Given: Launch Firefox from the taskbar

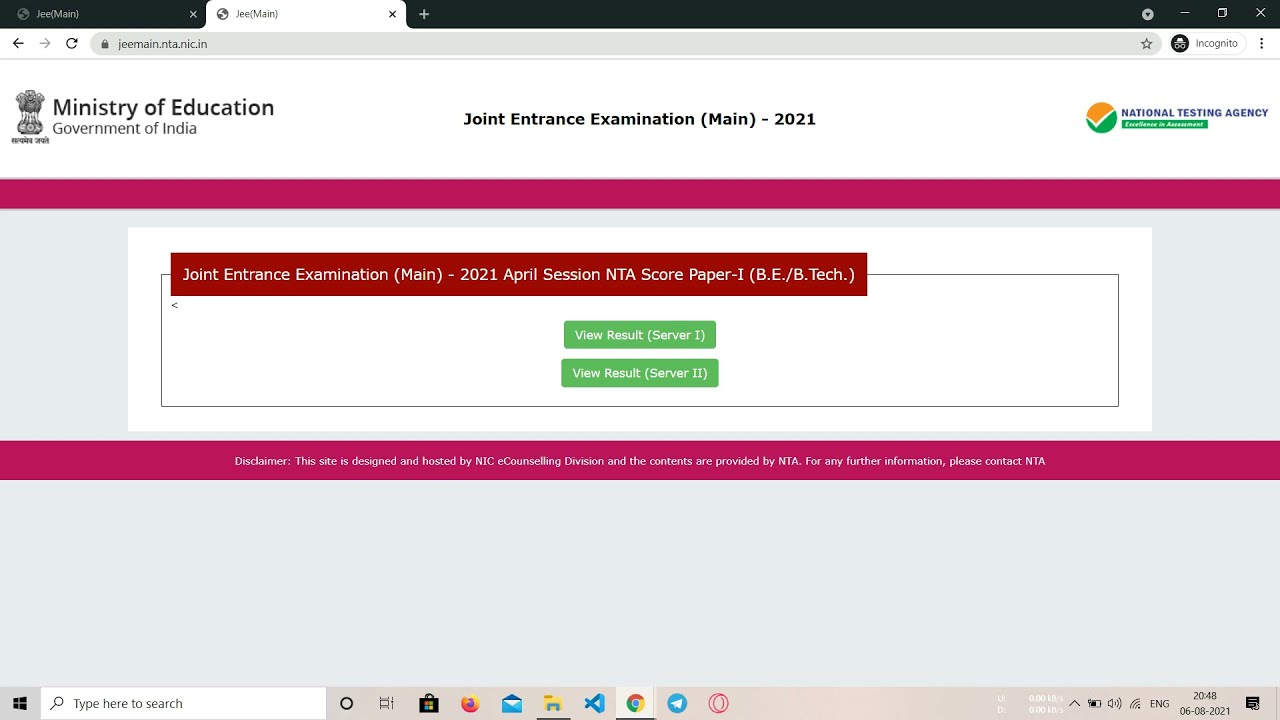Looking at the screenshot, I should coord(470,703).
